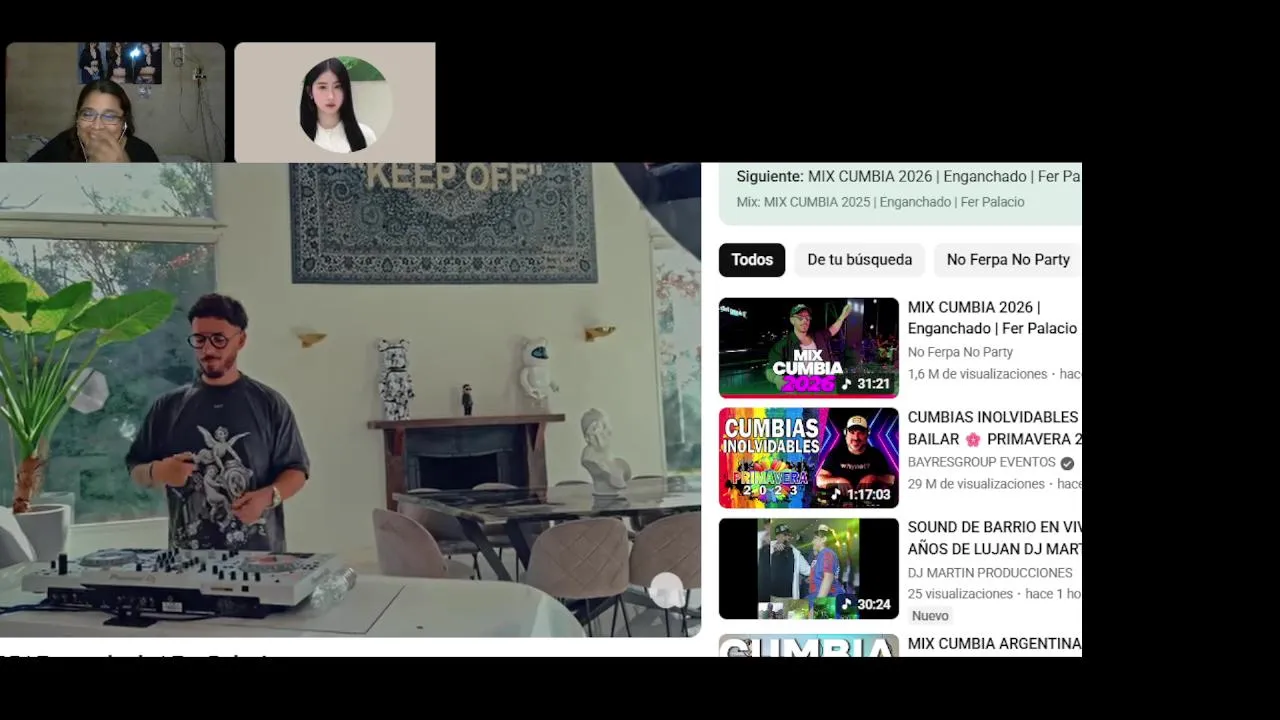Screen dimensions: 1280x720
Task: Select the "No Ferpa No Party" filter chip
Action: (x=1007, y=260)
